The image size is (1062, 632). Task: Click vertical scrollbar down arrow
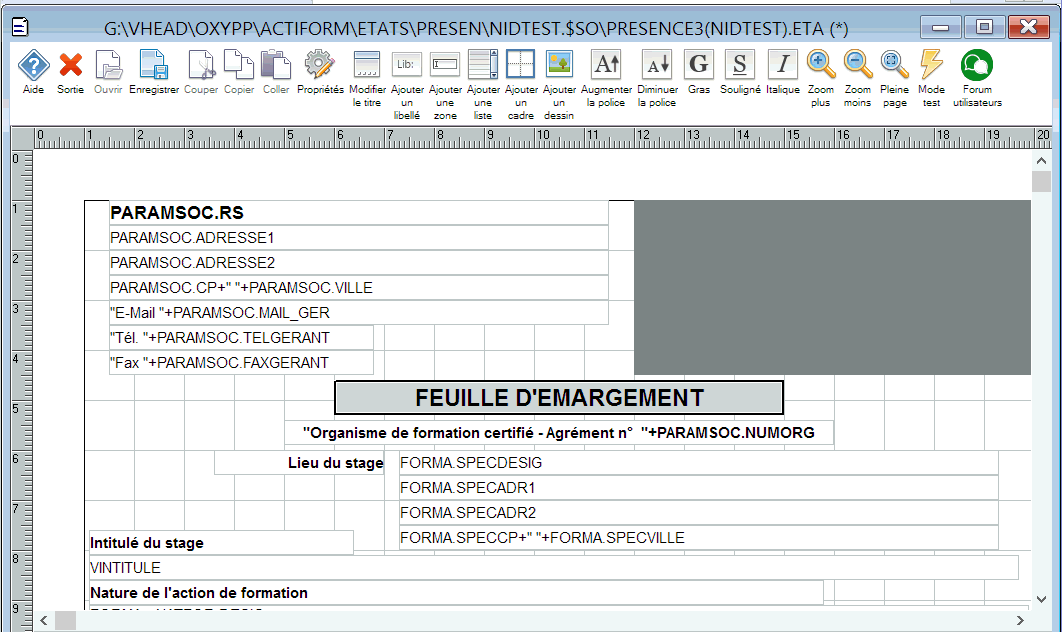1041,599
